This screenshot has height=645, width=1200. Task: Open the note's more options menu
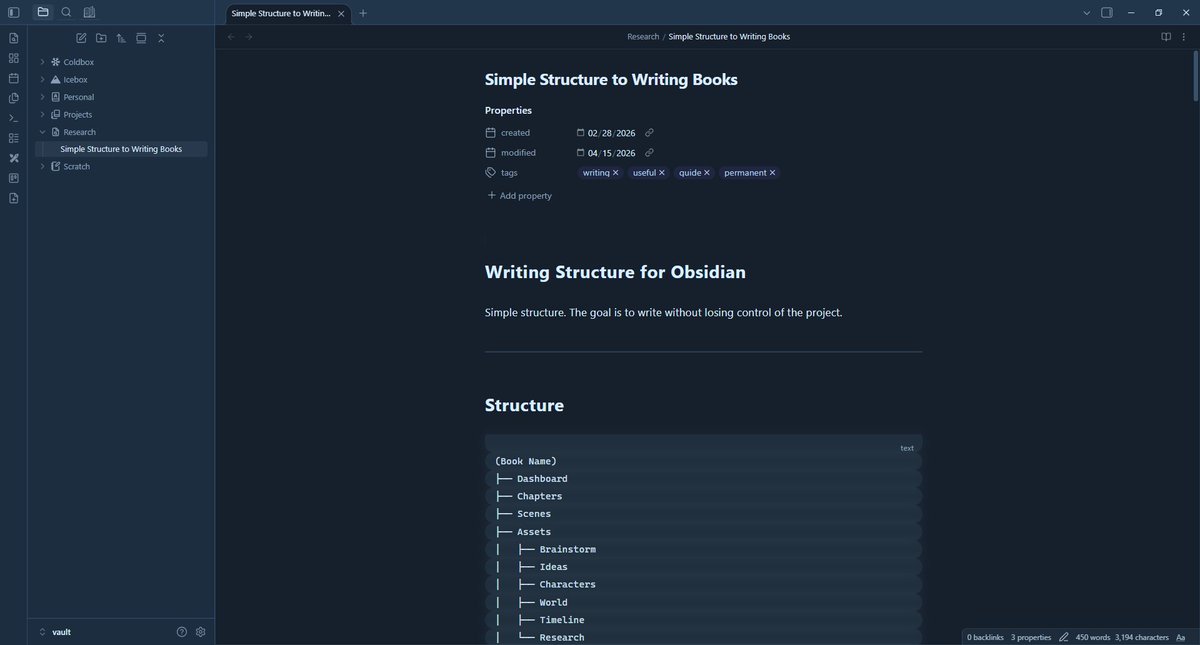(x=1185, y=37)
